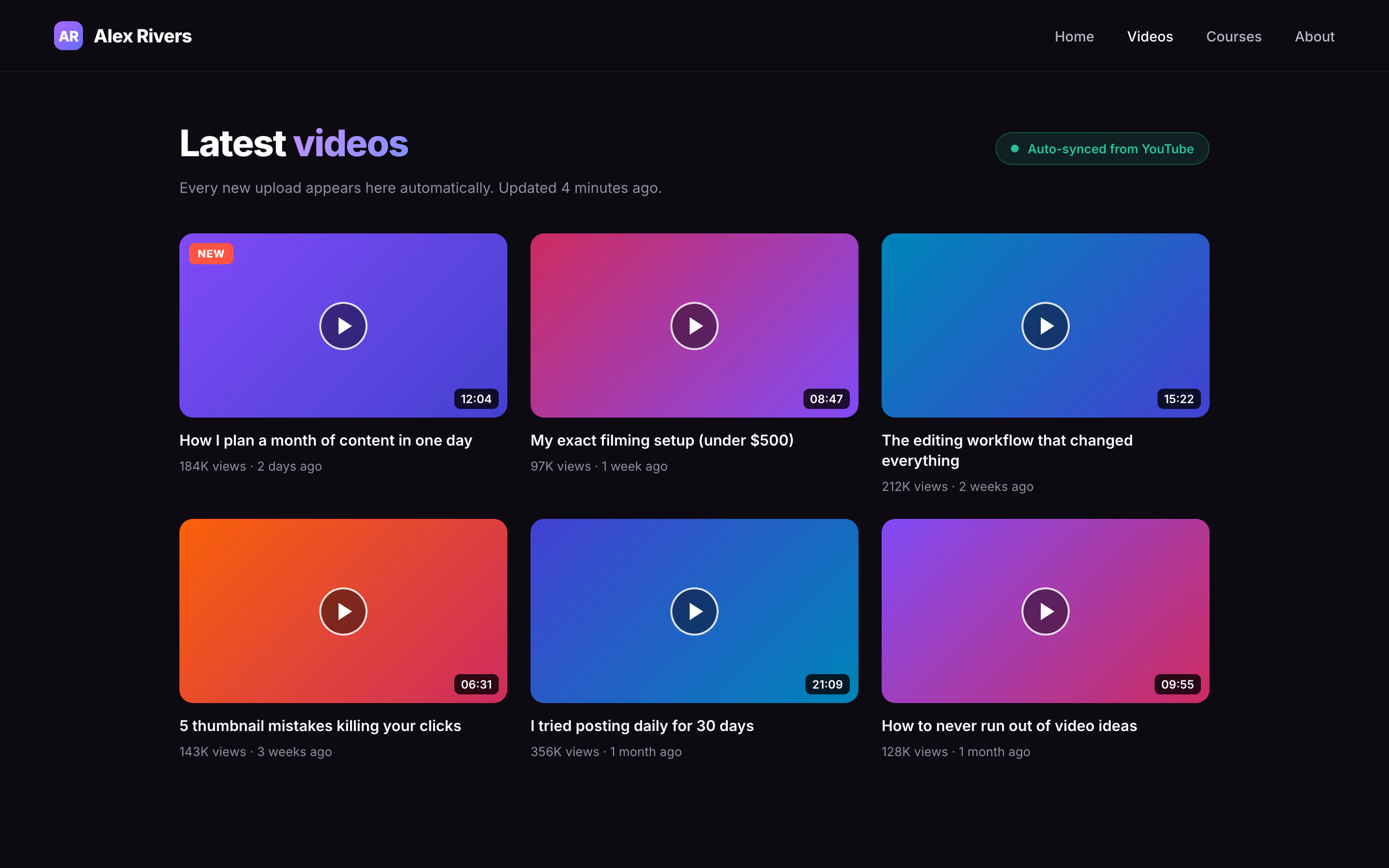Click the Auto-synced from YouTube badge

pyautogui.click(x=1102, y=149)
